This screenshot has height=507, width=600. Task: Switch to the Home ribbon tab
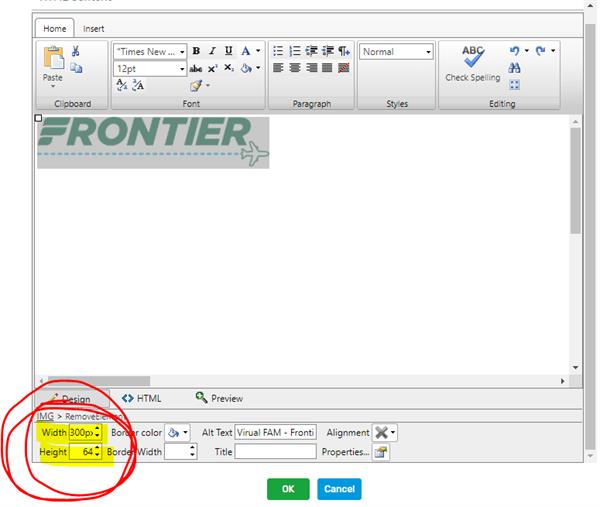tap(55, 29)
